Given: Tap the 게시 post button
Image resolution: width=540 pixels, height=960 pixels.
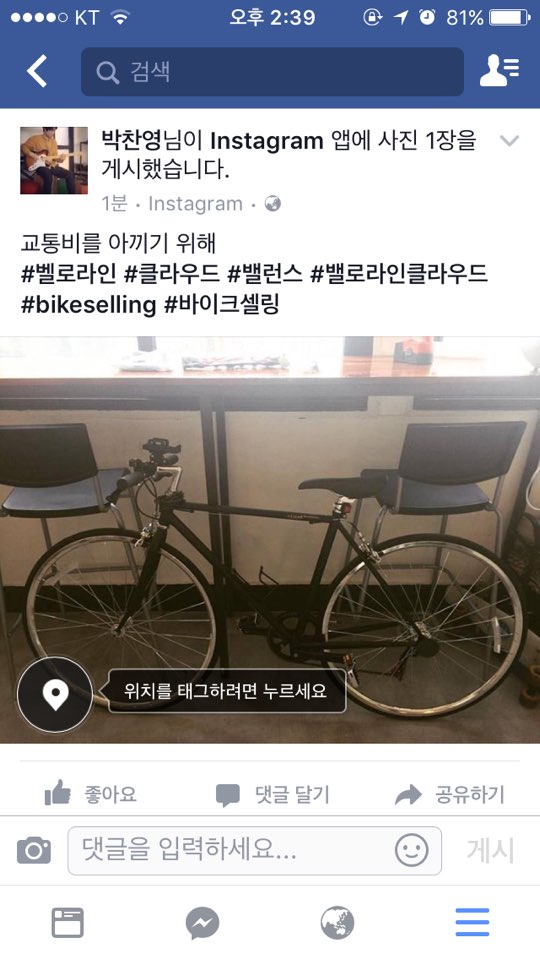Looking at the screenshot, I should coord(490,850).
